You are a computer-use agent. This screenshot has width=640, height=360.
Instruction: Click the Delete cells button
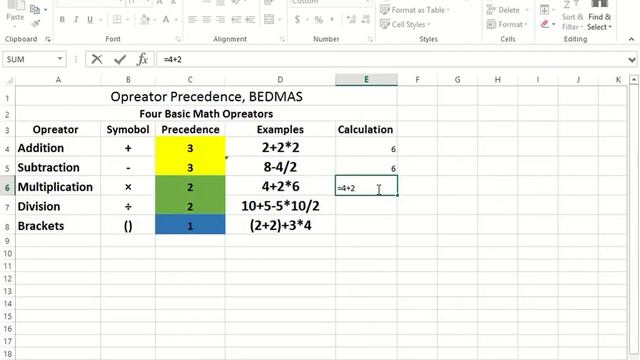point(507,10)
